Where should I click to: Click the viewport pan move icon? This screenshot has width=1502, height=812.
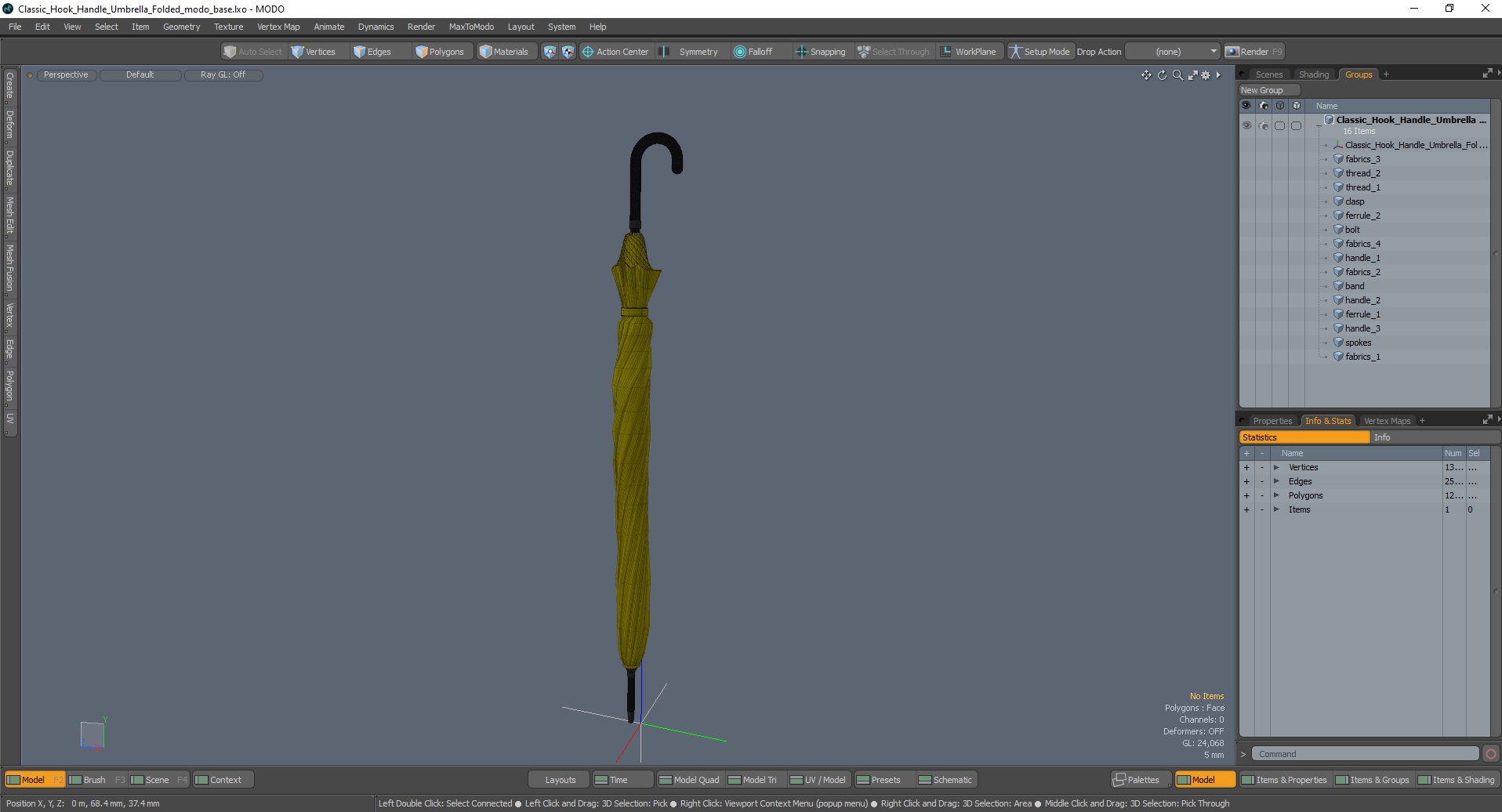point(1146,75)
